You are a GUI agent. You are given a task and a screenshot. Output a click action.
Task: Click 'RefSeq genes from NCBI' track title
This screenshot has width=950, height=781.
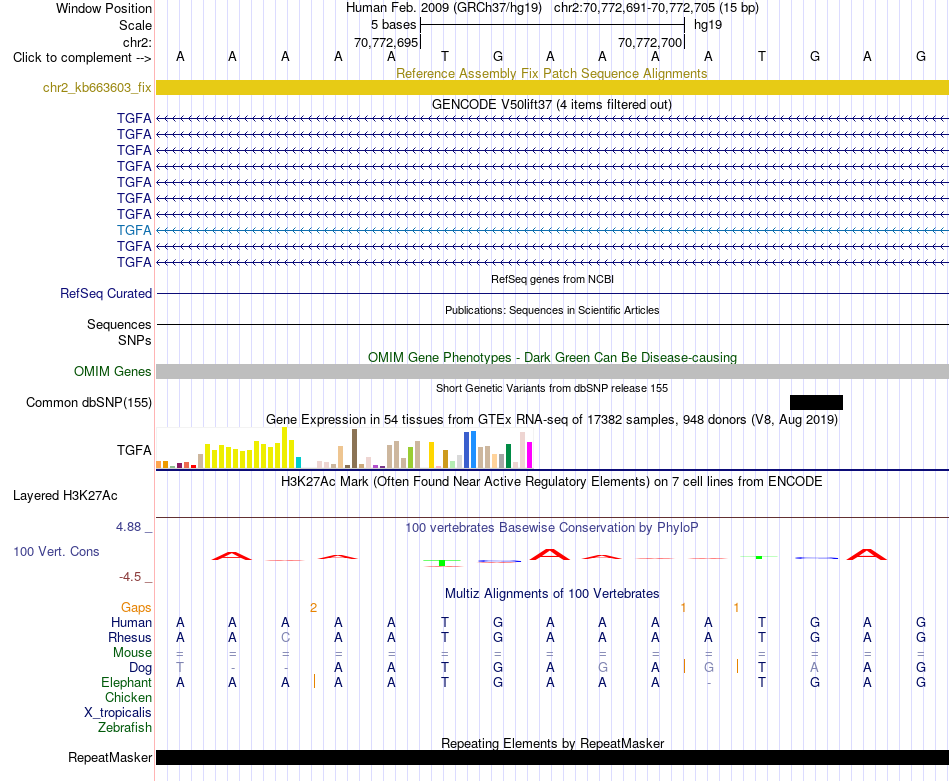coord(552,279)
